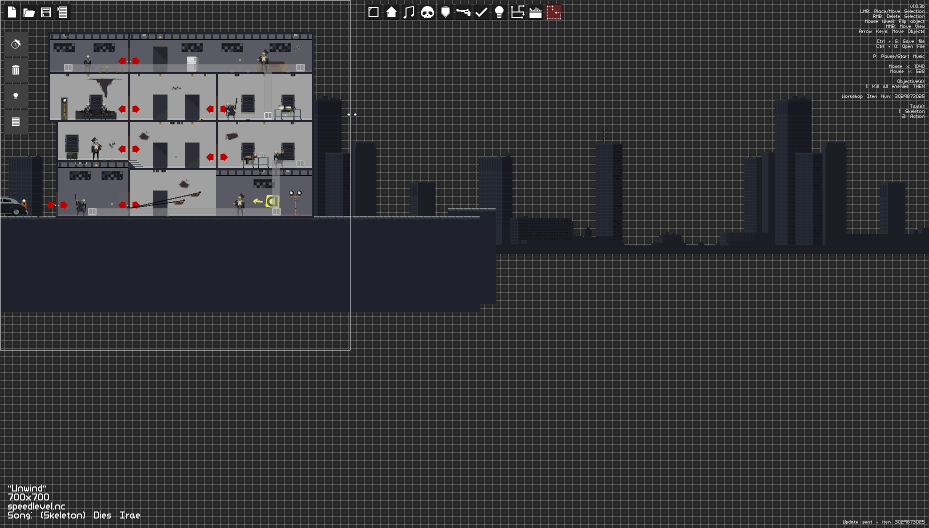Select the grandfather clock in the second-floor room
The height and width of the screenshot is (528, 929).
point(64,108)
